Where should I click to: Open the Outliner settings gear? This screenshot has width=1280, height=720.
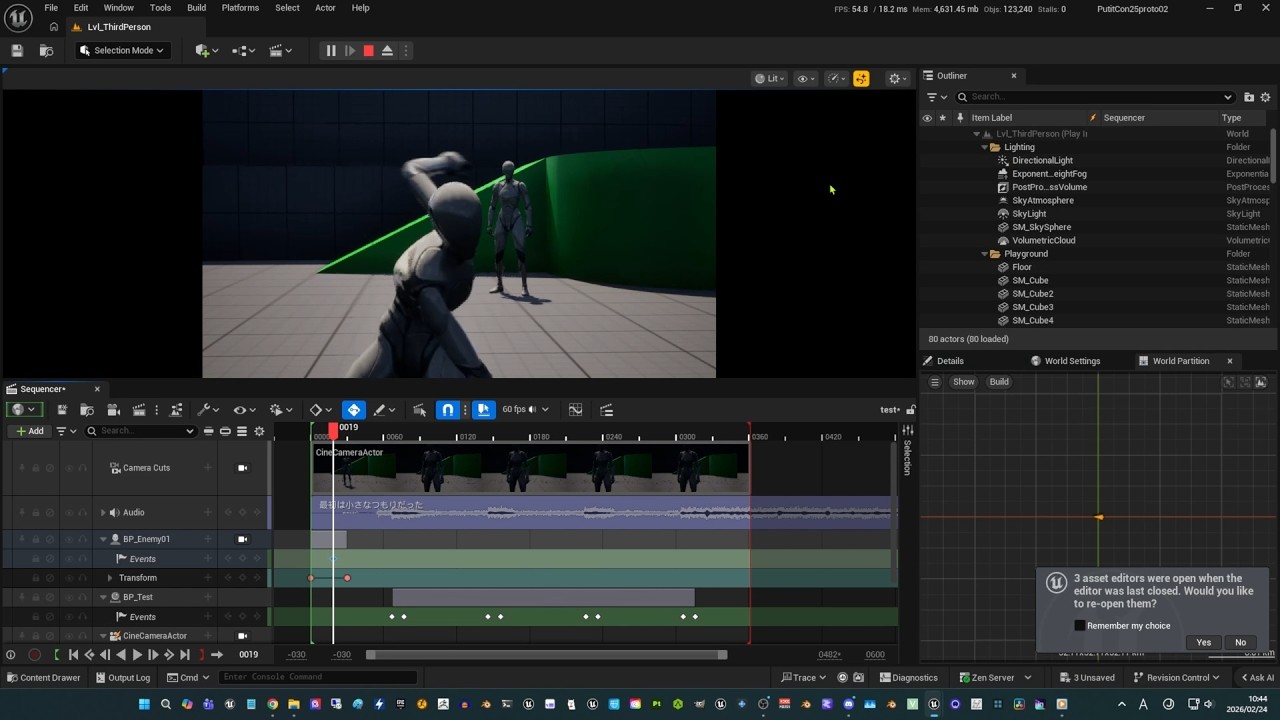click(1265, 97)
